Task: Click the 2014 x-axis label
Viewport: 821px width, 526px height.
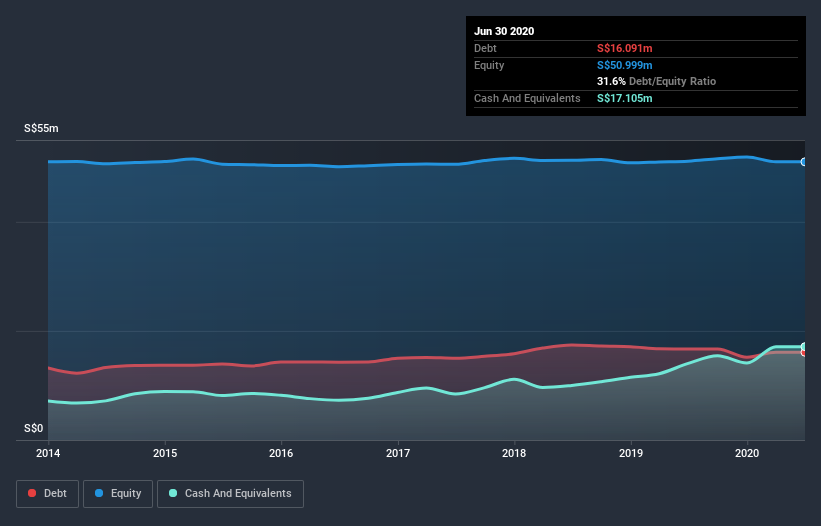Action: pos(48,453)
